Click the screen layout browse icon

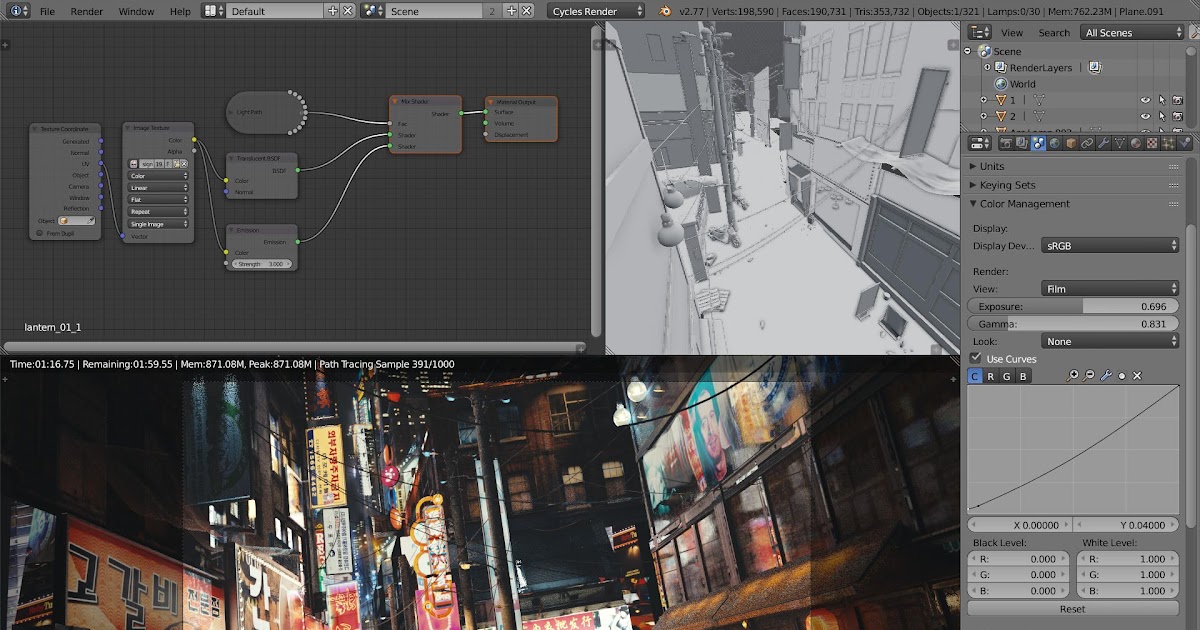(213, 11)
